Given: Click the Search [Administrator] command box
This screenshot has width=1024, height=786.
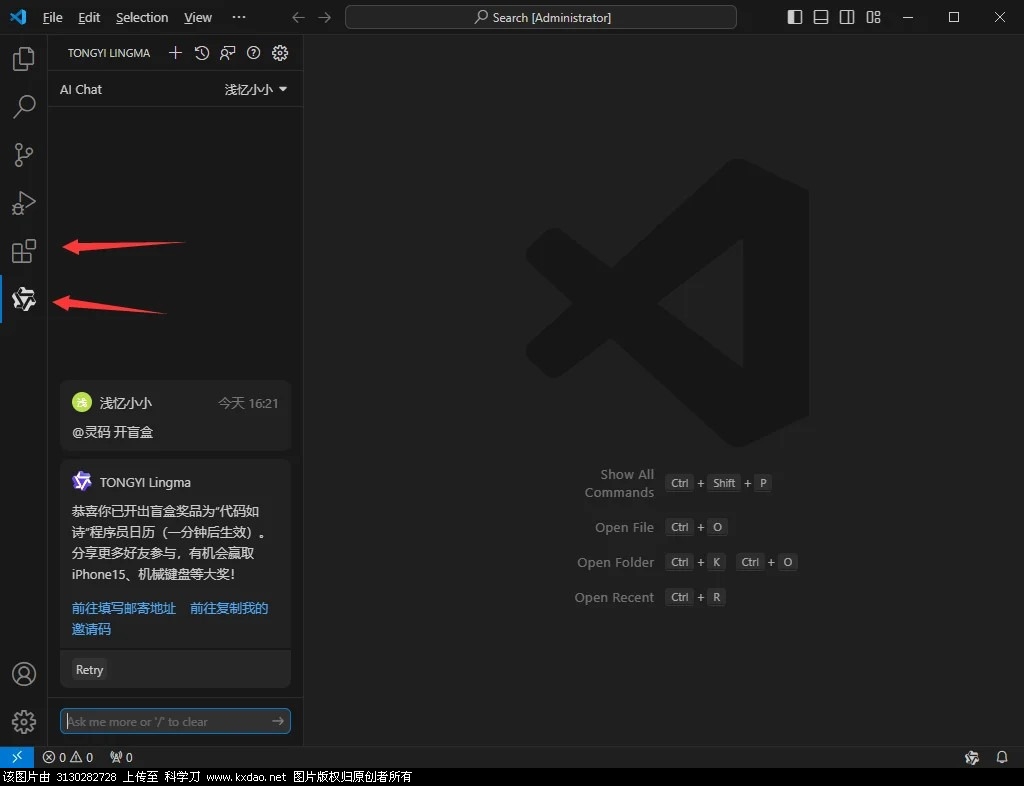Looking at the screenshot, I should (541, 18).
